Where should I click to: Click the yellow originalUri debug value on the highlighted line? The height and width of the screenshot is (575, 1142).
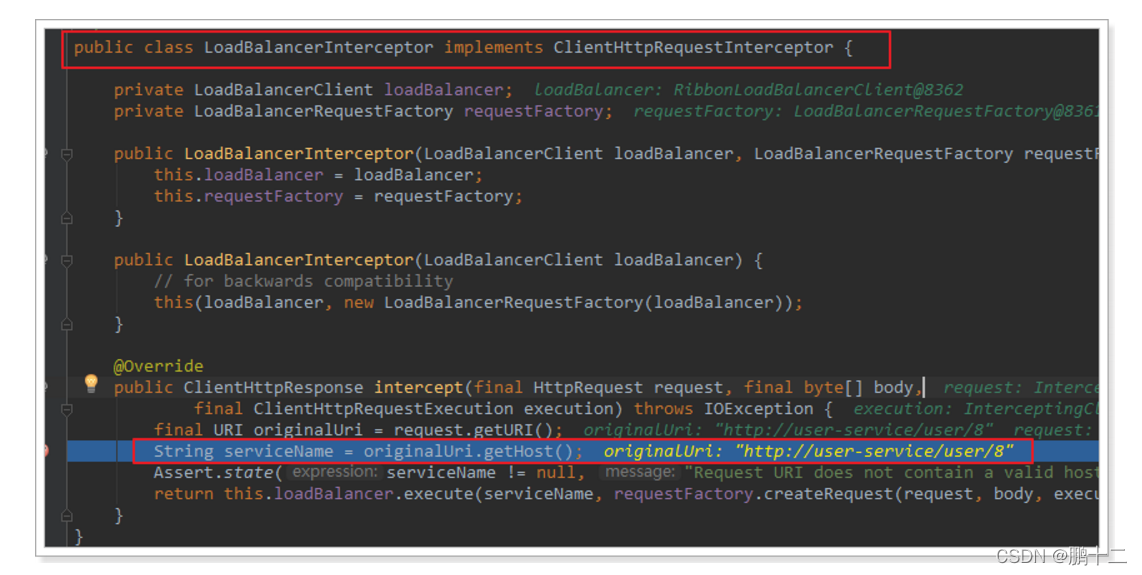[808, 452]
